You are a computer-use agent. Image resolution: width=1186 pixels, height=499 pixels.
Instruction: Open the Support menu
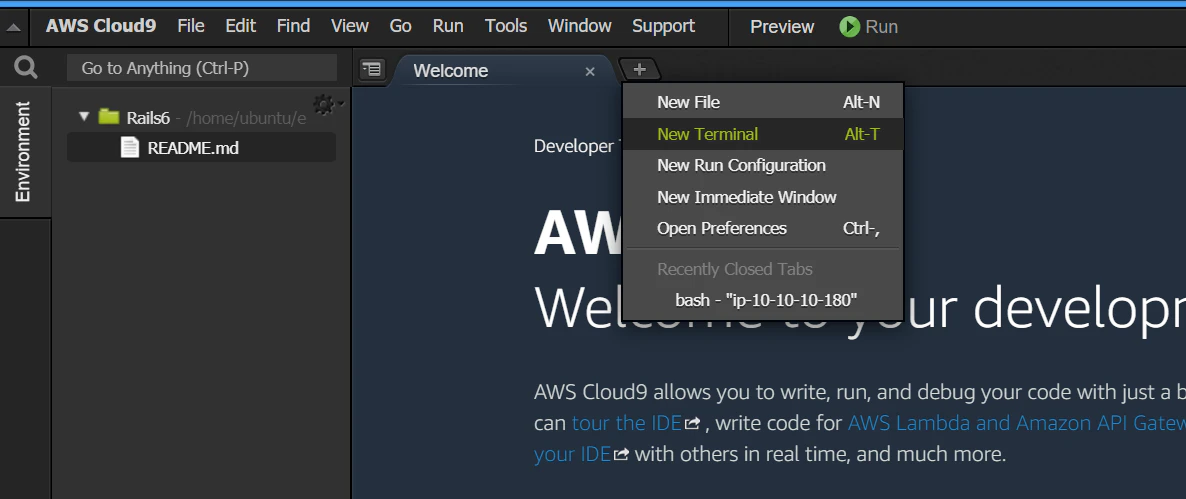click(x=663, y=26)
